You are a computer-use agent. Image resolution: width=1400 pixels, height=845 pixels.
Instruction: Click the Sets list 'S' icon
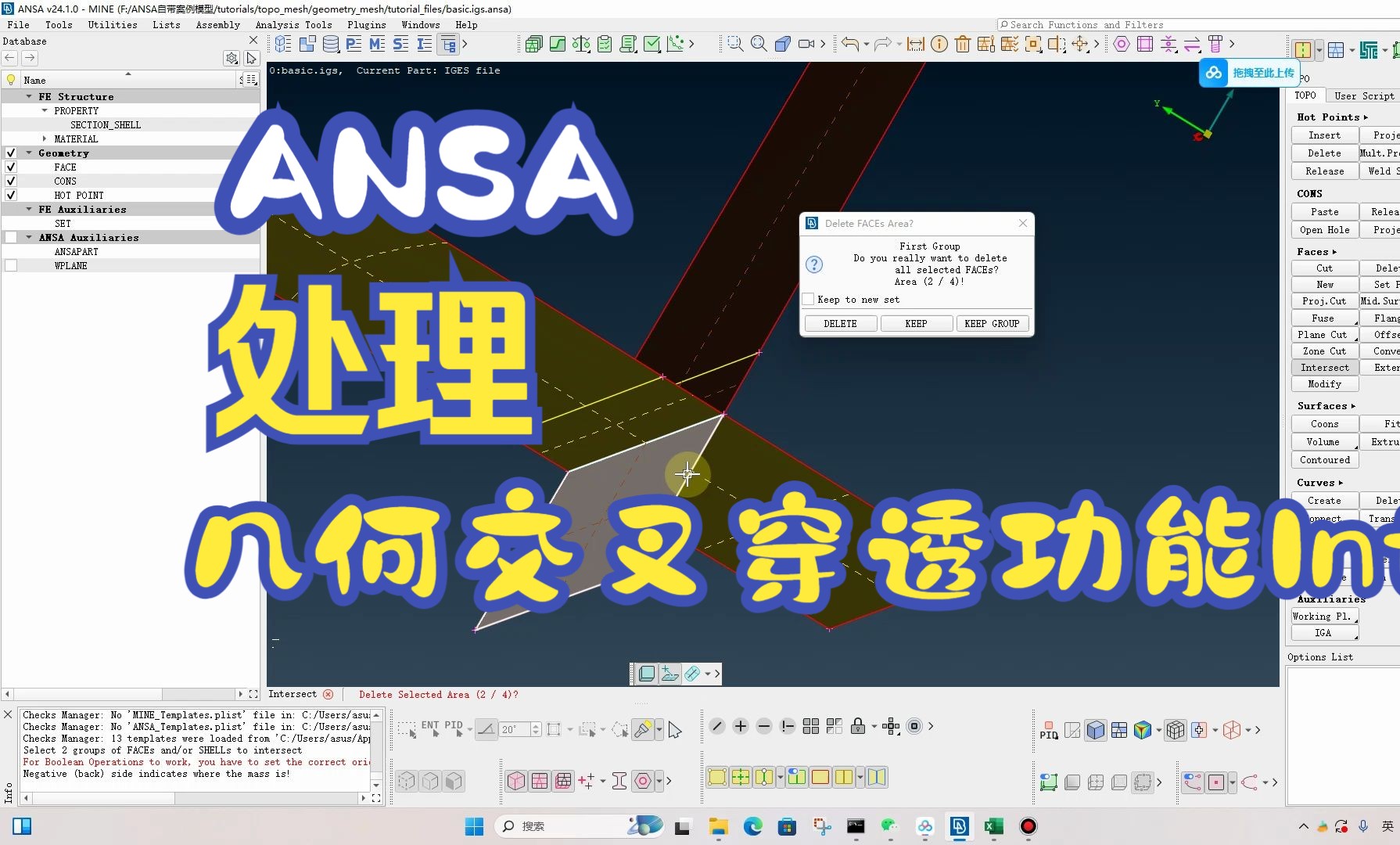coord(401,44)
